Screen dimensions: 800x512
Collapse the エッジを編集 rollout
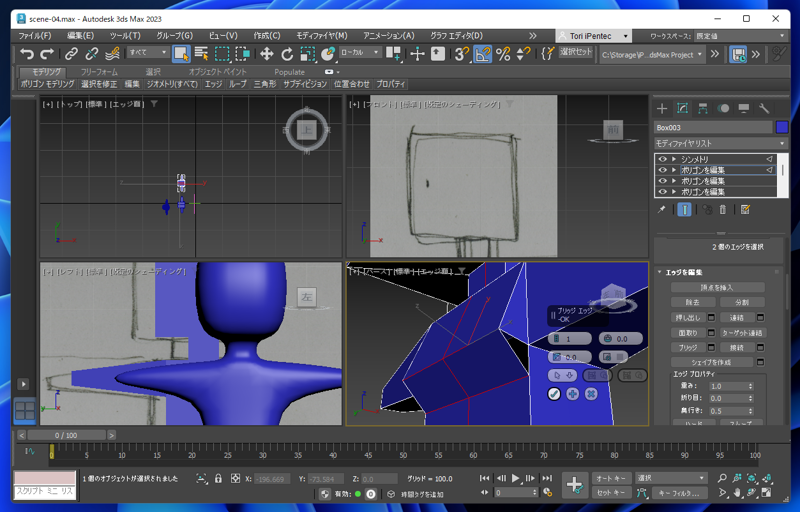tap(660, 272)
